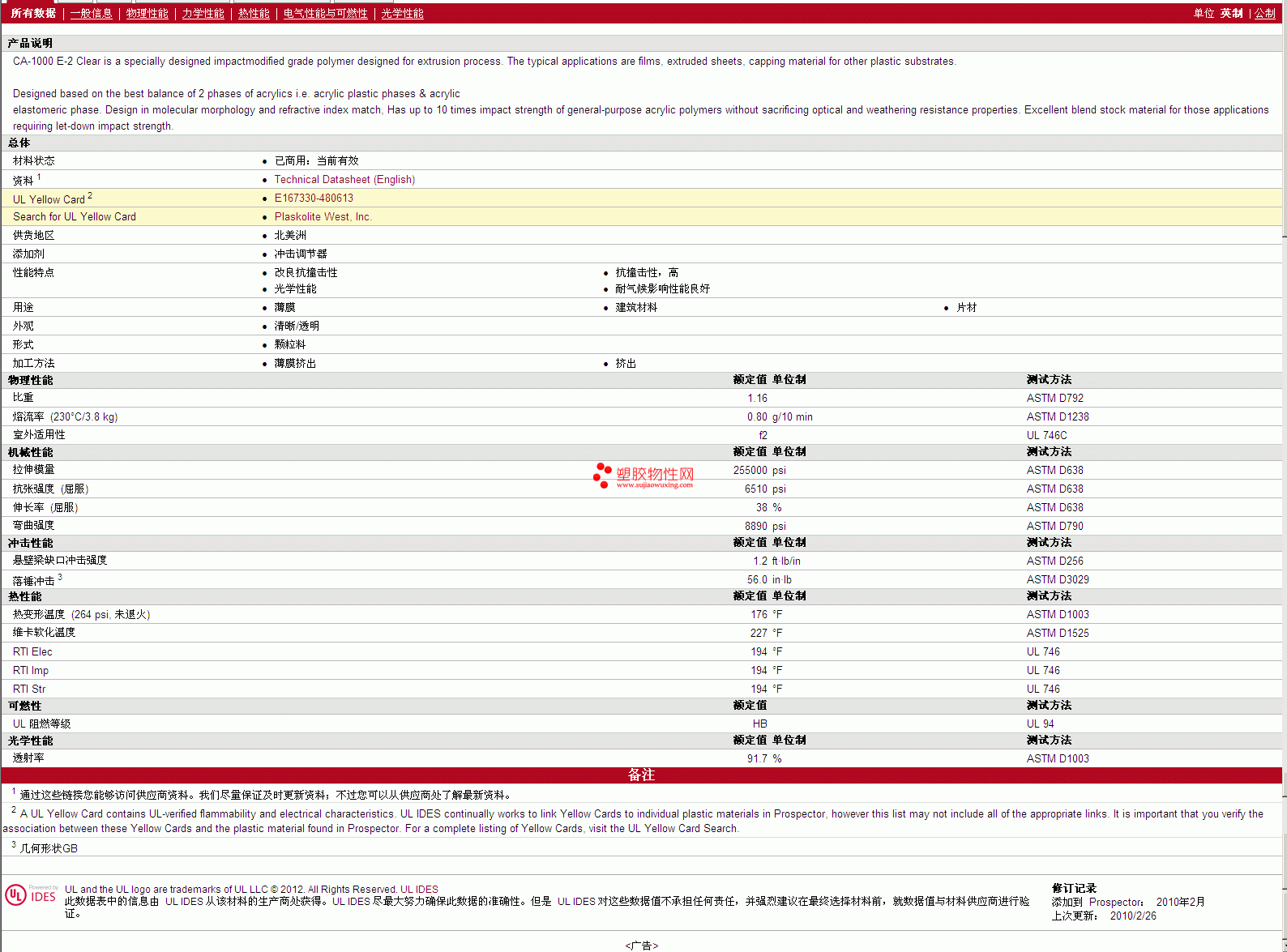Image resolution: width=1287 pixels, height=952 pixels.
Task: Select the 抗张强度 value 6510
Action: (x=755, y=489)
